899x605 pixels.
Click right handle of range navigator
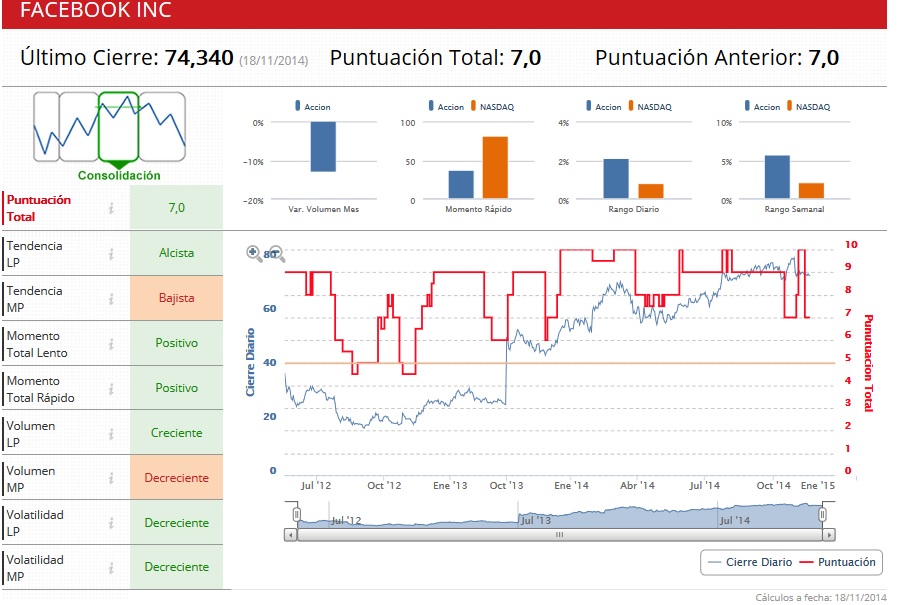(x=822, y=514)
